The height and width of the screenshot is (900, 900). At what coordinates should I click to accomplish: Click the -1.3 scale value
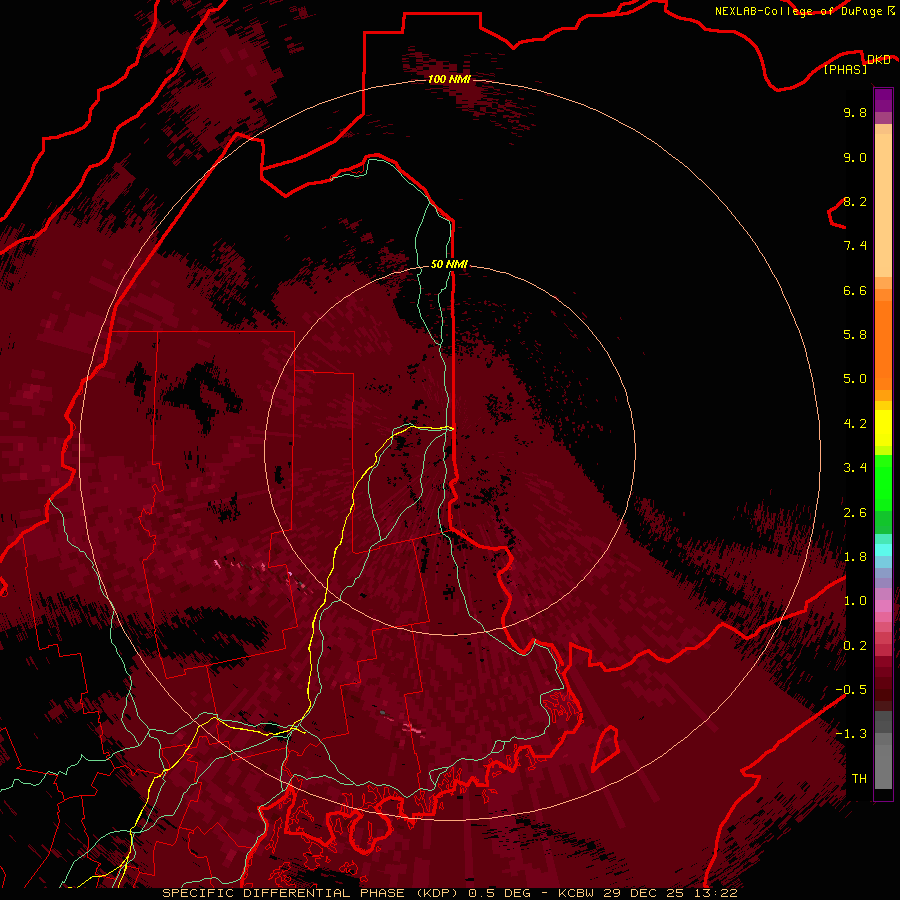click(x=851, y=734)
